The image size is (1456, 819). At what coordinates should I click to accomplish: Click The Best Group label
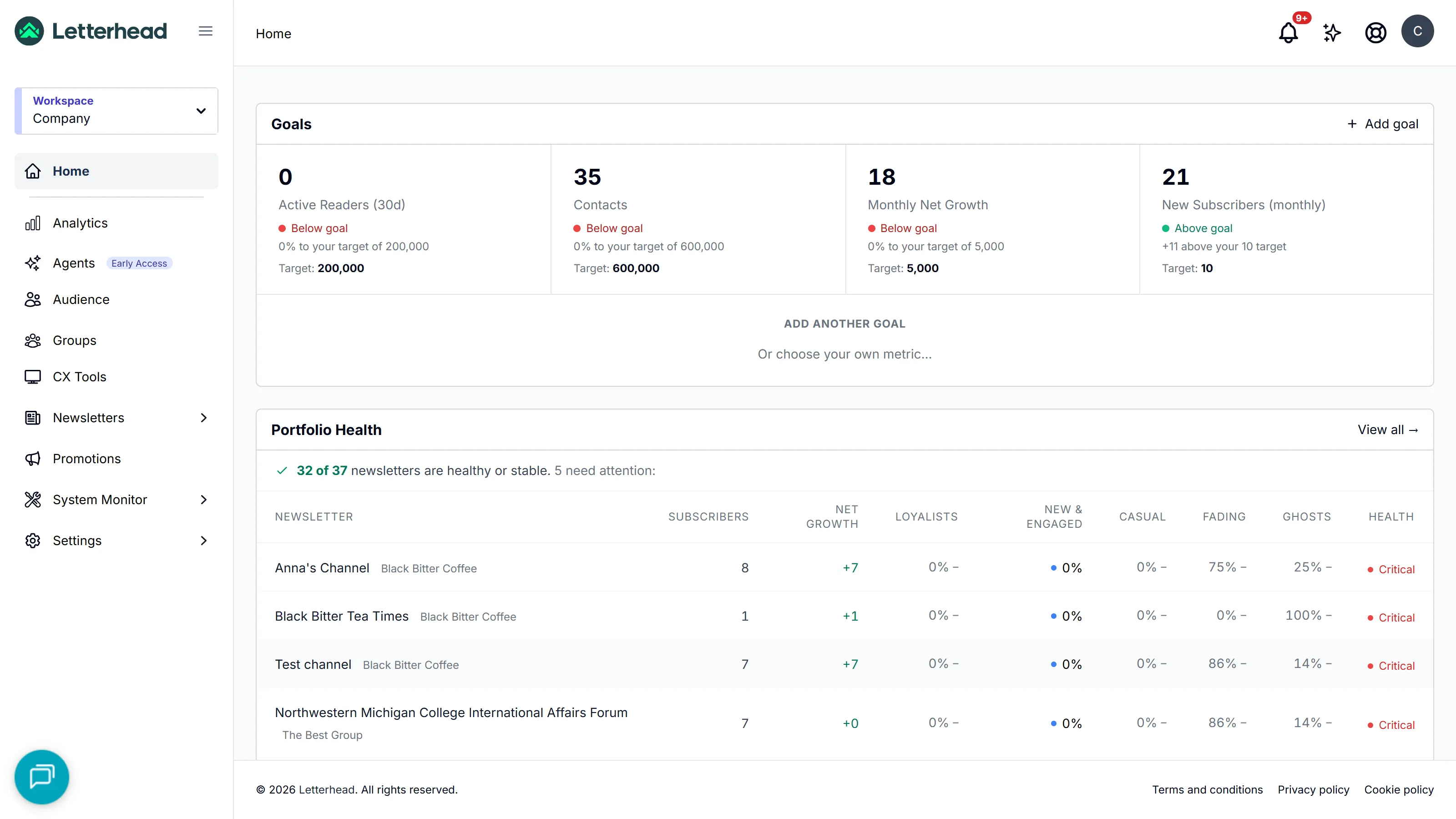[322, 735]
